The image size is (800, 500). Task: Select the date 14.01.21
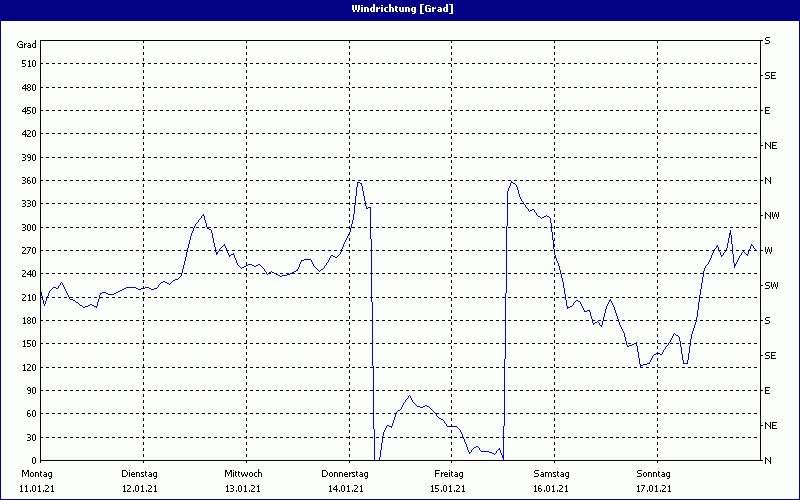click(x=345, y=489)
